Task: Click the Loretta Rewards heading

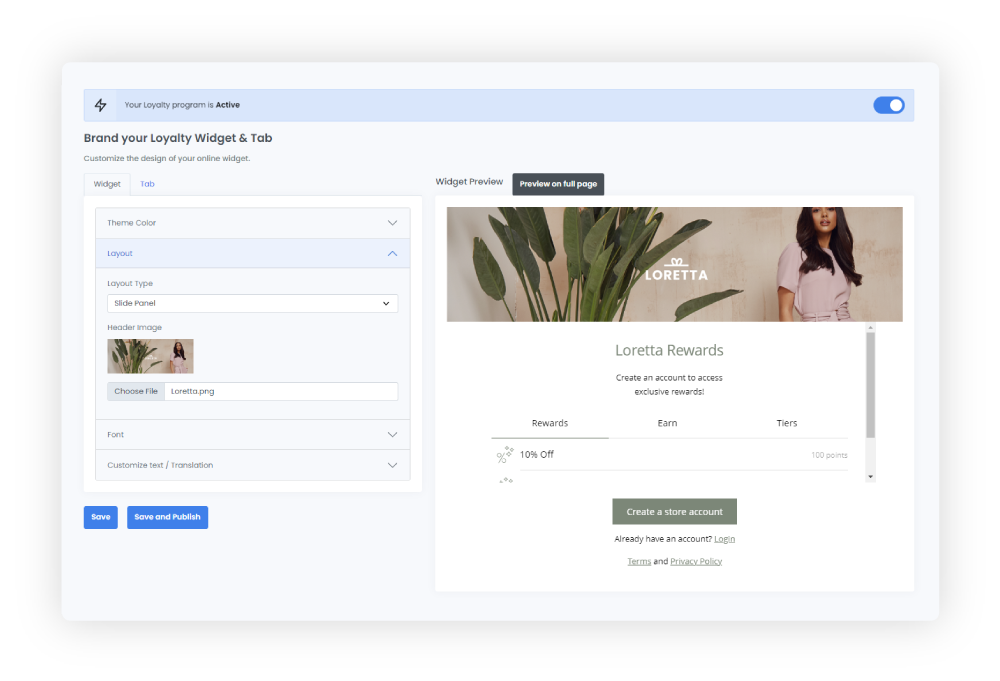Action: tap(669, 351)
